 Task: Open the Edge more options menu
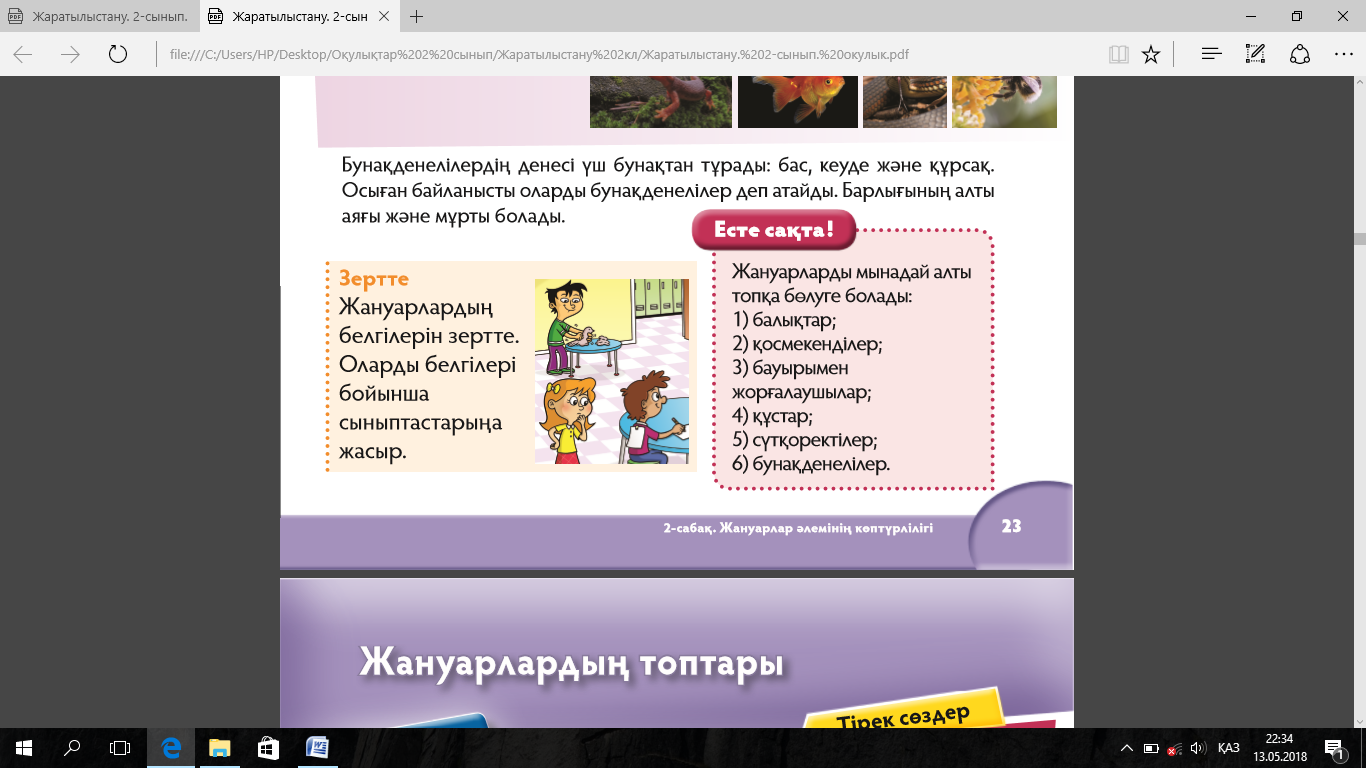pyautogui.click(x=1344, y=54)
